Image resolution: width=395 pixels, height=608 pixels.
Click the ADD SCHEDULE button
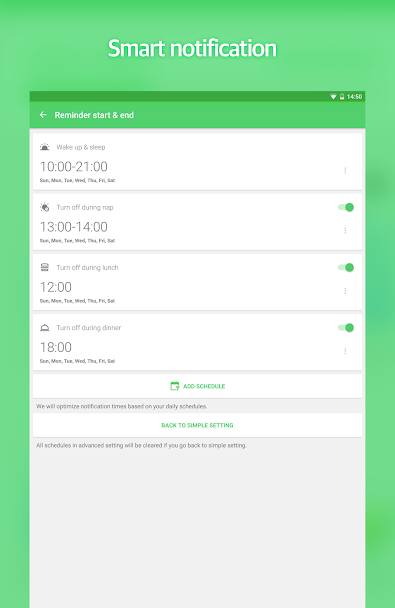pyautogui.click(x=197, y=386)
